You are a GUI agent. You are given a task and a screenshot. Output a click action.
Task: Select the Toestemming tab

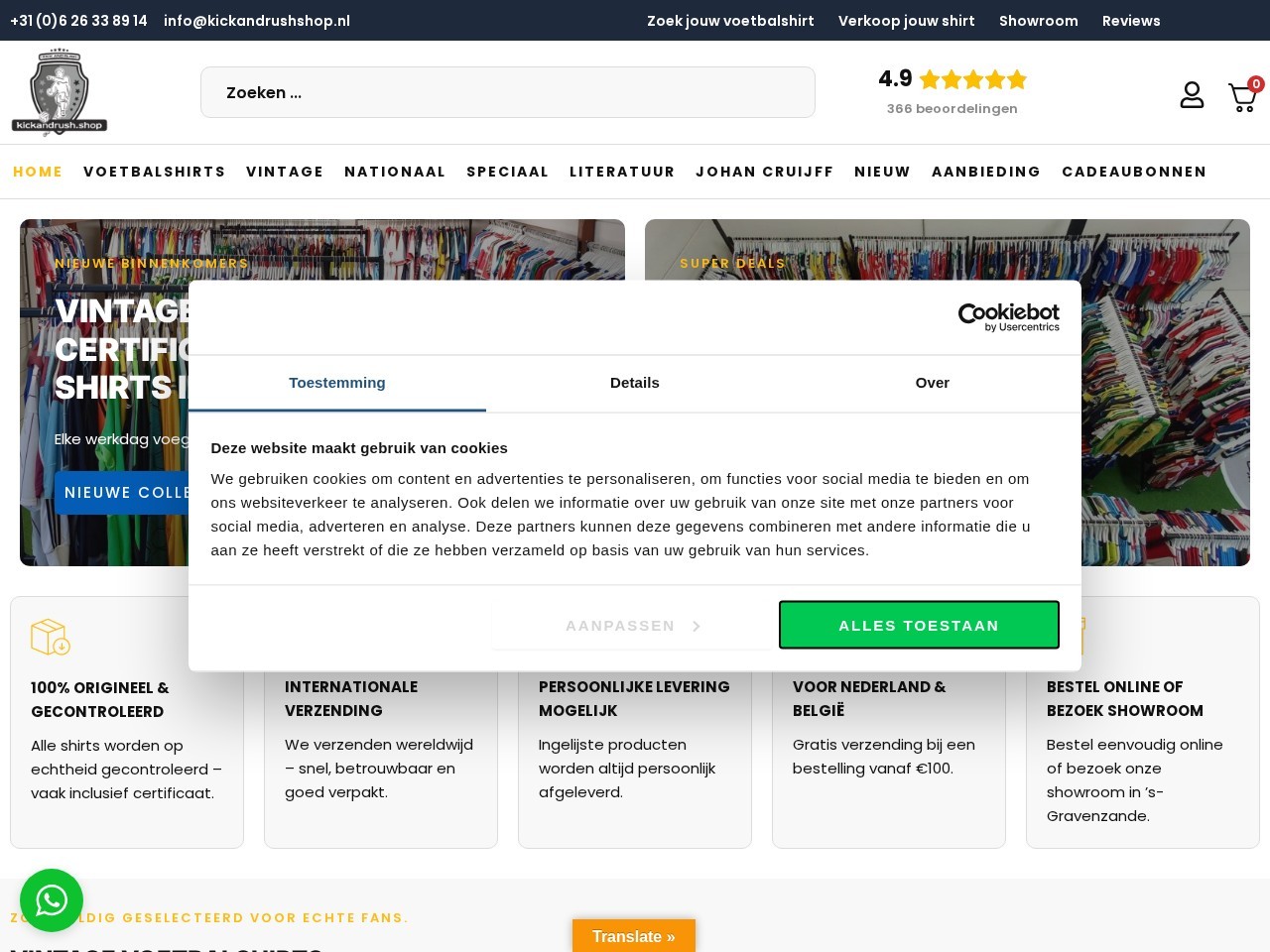(337, 383)
